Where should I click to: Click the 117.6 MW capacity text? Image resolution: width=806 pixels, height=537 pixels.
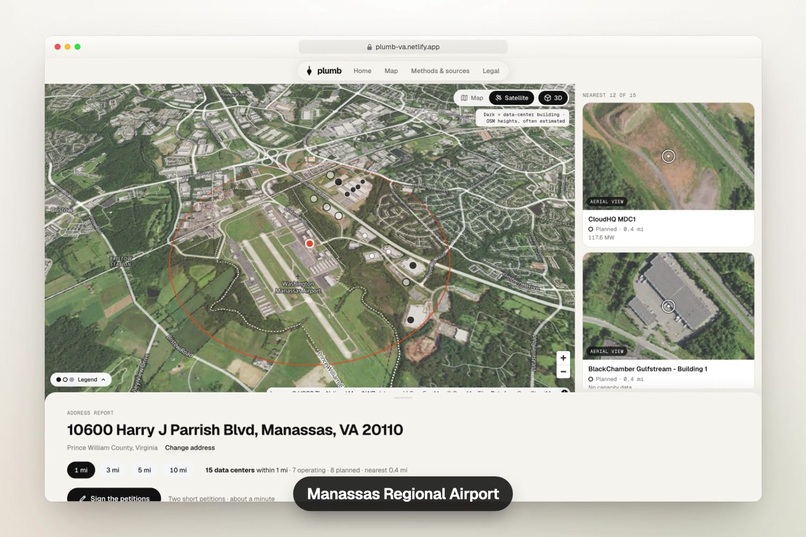pyautogui.click(x=601, y=238)
